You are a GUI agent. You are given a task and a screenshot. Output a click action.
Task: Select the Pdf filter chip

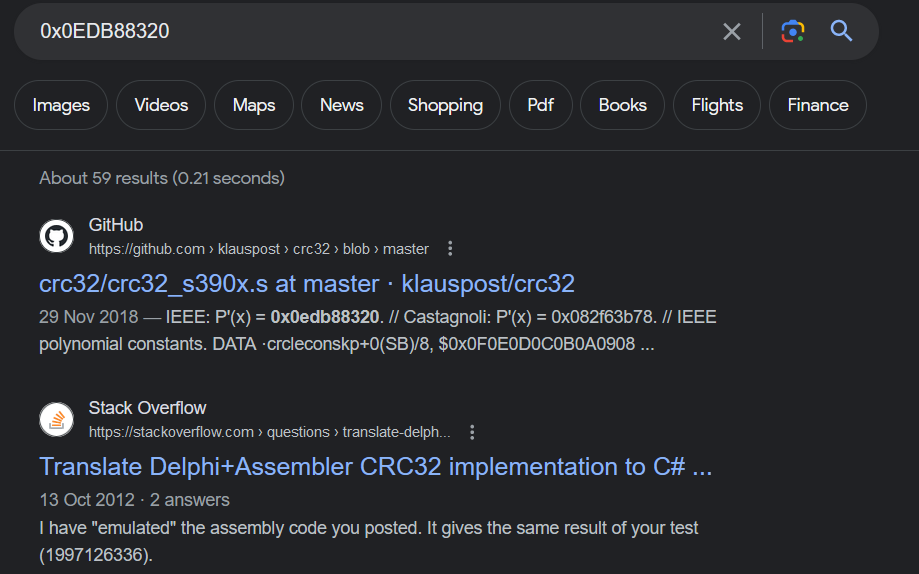541,105
